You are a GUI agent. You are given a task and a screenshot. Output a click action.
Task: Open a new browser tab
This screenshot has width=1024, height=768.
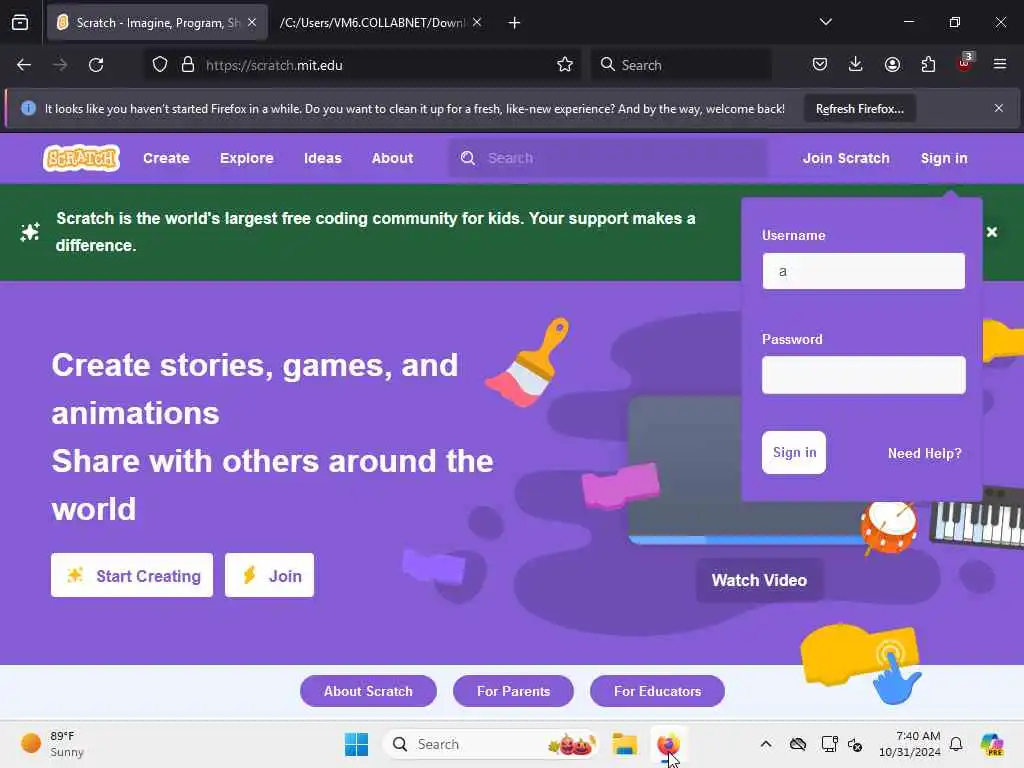pyautogui.click(x=515, y=23)
